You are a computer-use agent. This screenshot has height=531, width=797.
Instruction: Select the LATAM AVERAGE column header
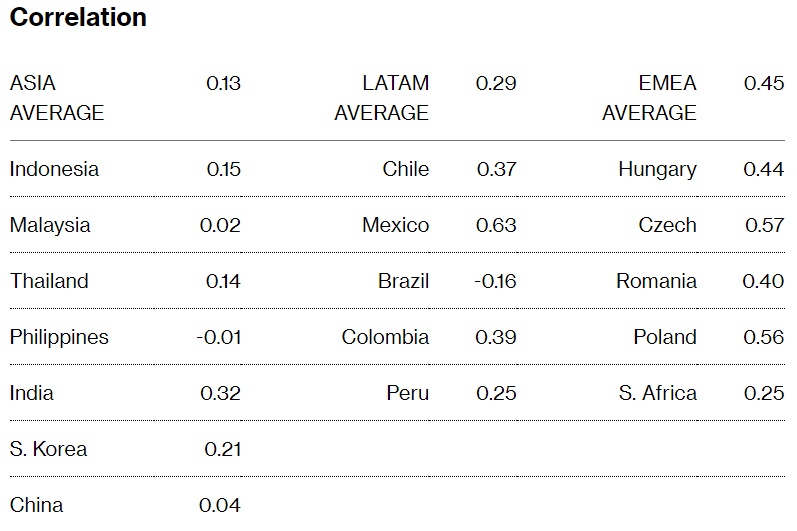pos(381,98)
